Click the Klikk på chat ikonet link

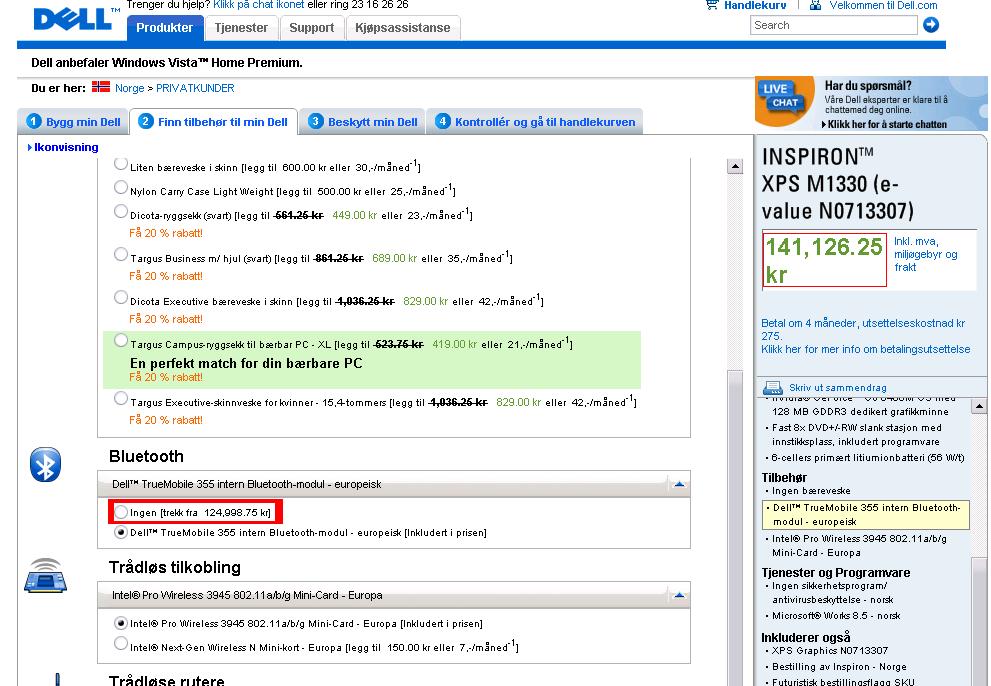258,4
